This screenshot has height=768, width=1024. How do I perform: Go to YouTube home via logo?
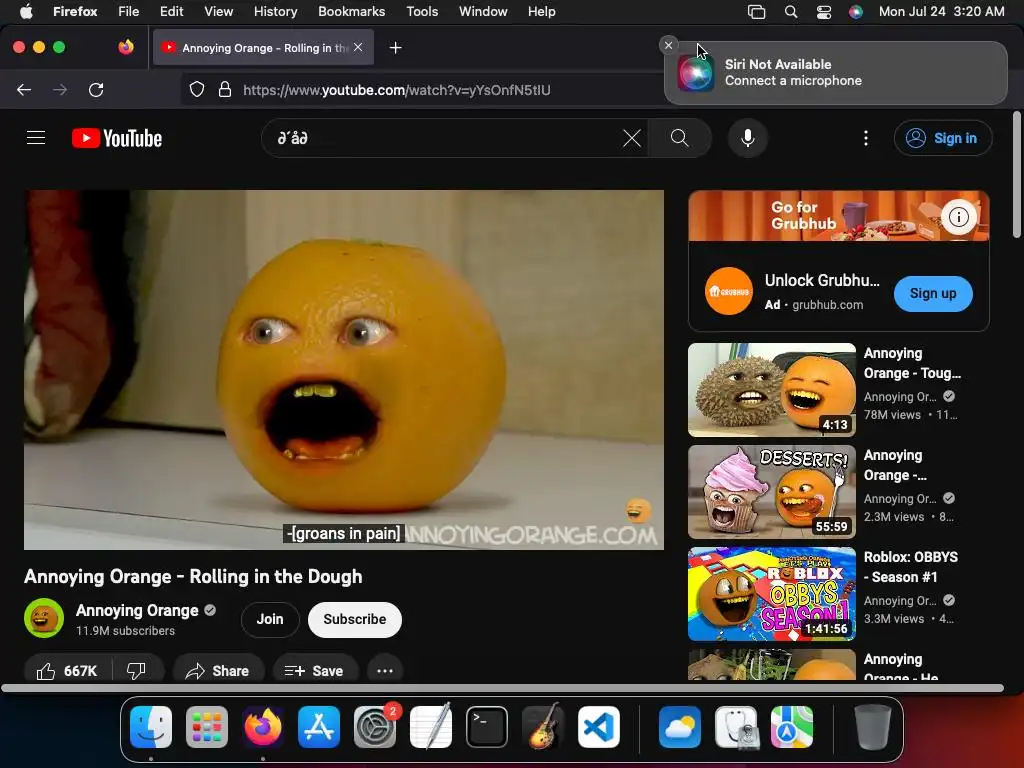point(117,138)
